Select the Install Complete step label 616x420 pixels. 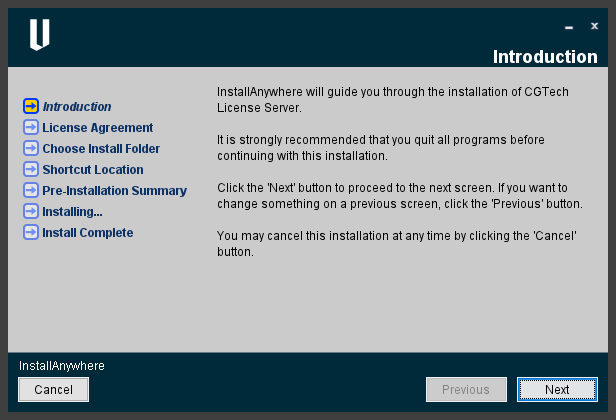coord(88,233)
